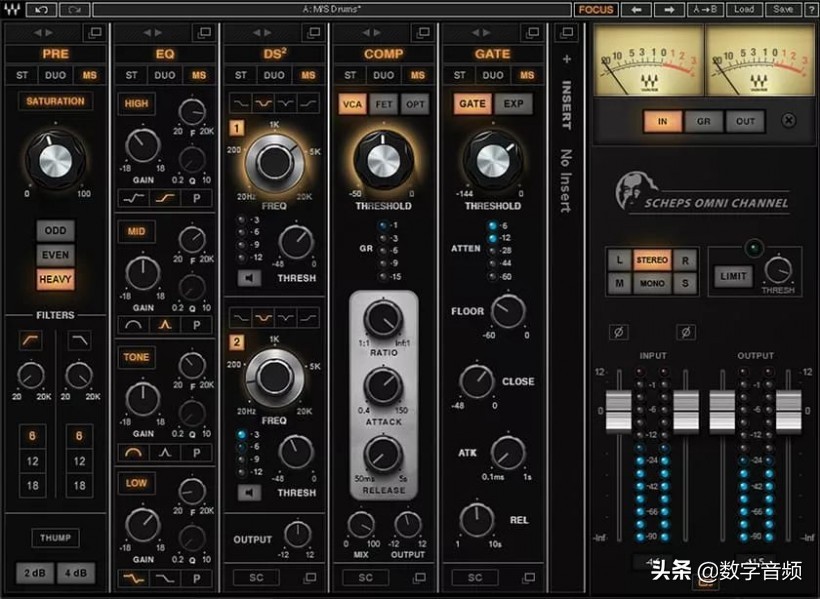820x599 pixels.
Task: Click the FOCUS button
Action: click(x=596, y=9)
